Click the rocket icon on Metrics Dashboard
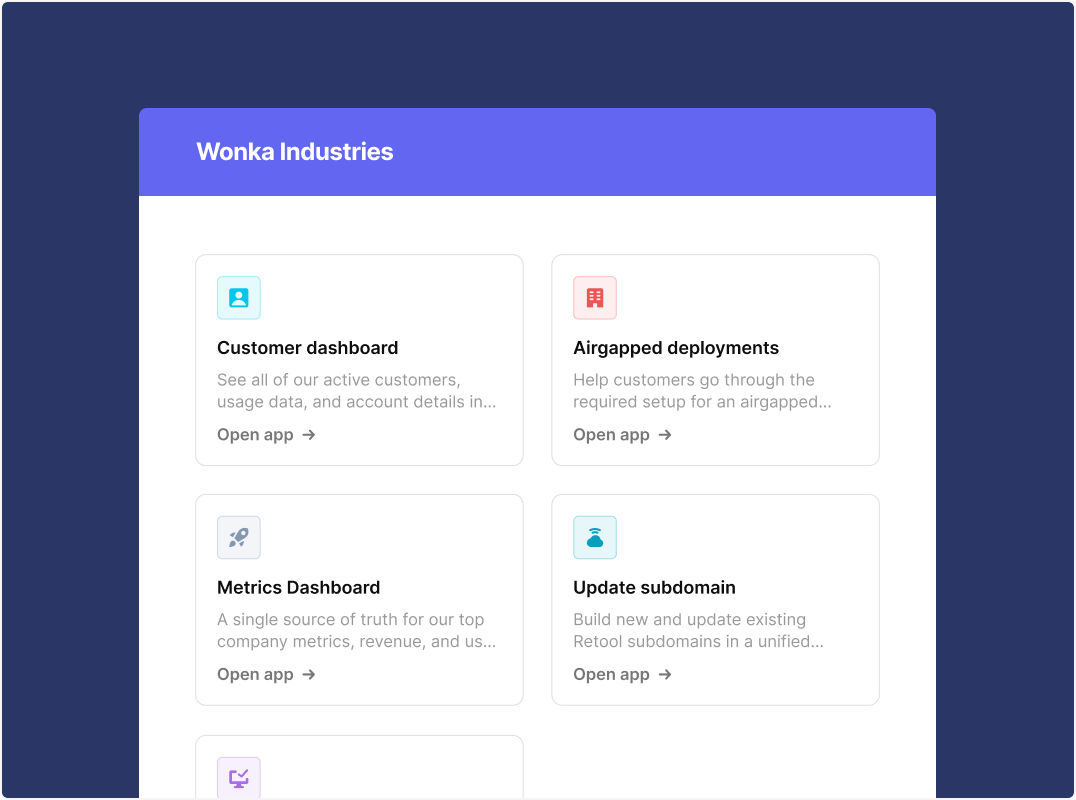 [239, 537]
